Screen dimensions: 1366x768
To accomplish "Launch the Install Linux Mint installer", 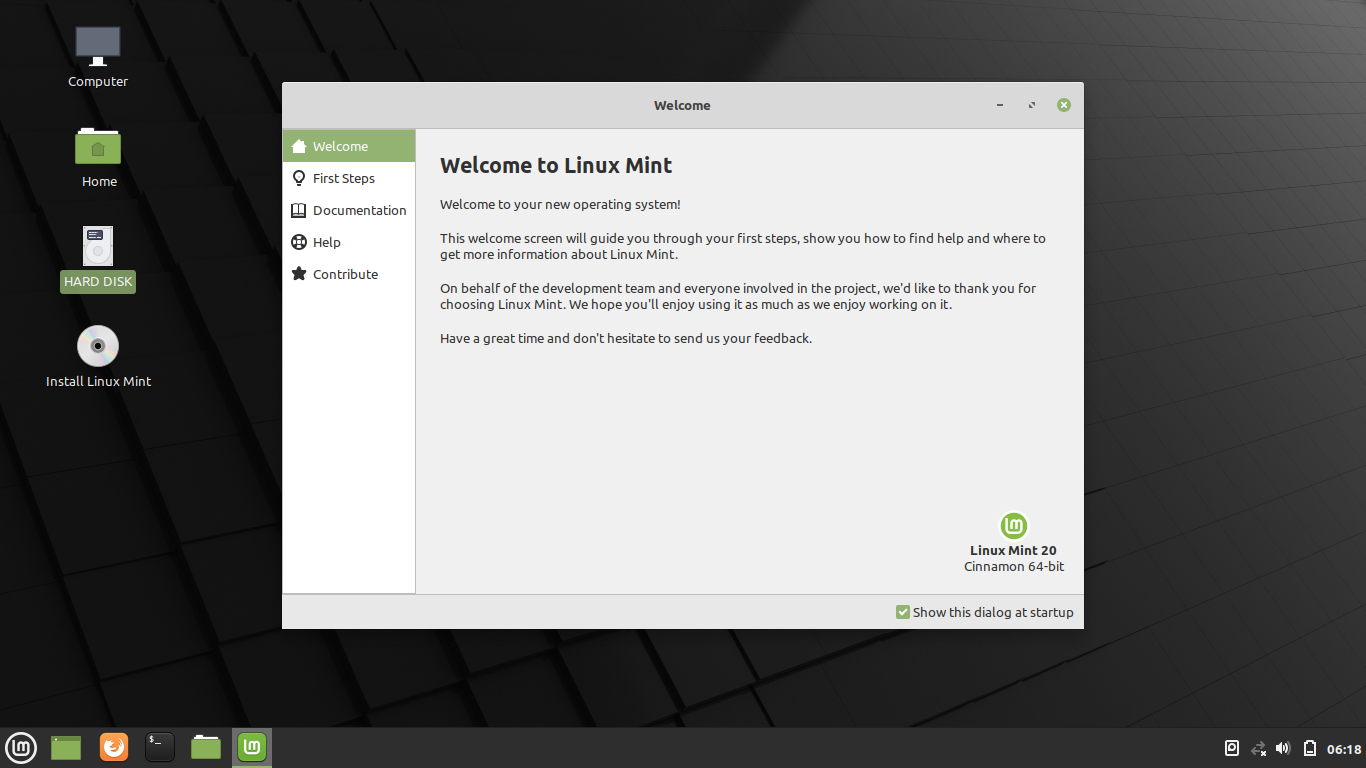I will point(97,345).
